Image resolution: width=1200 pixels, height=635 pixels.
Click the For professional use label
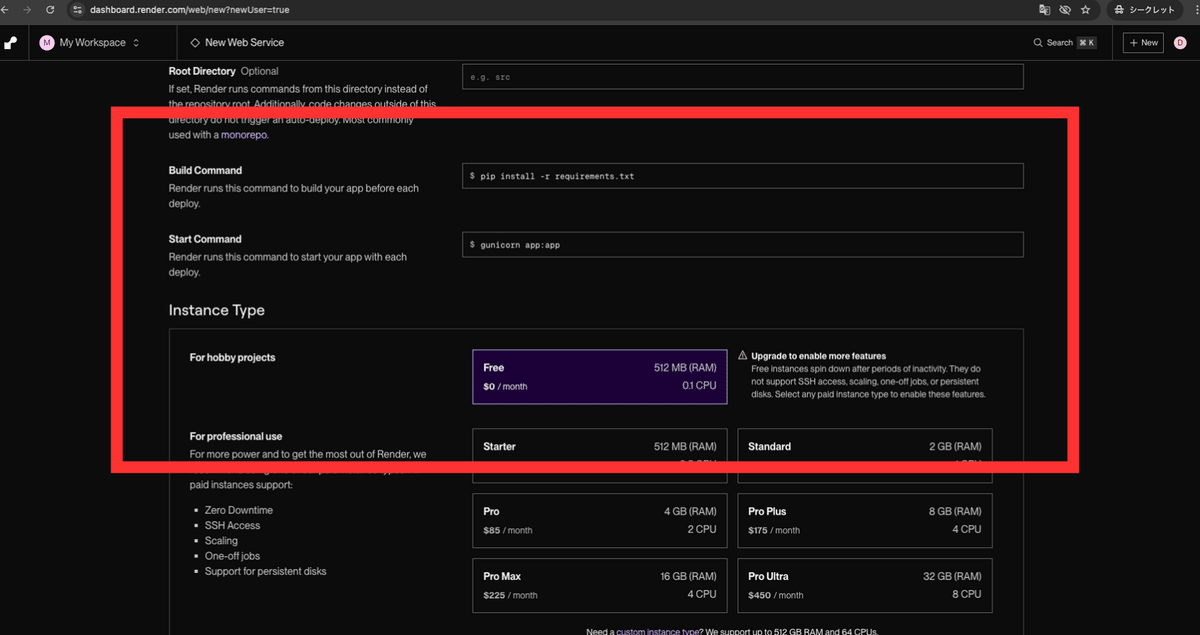[236, 436]
